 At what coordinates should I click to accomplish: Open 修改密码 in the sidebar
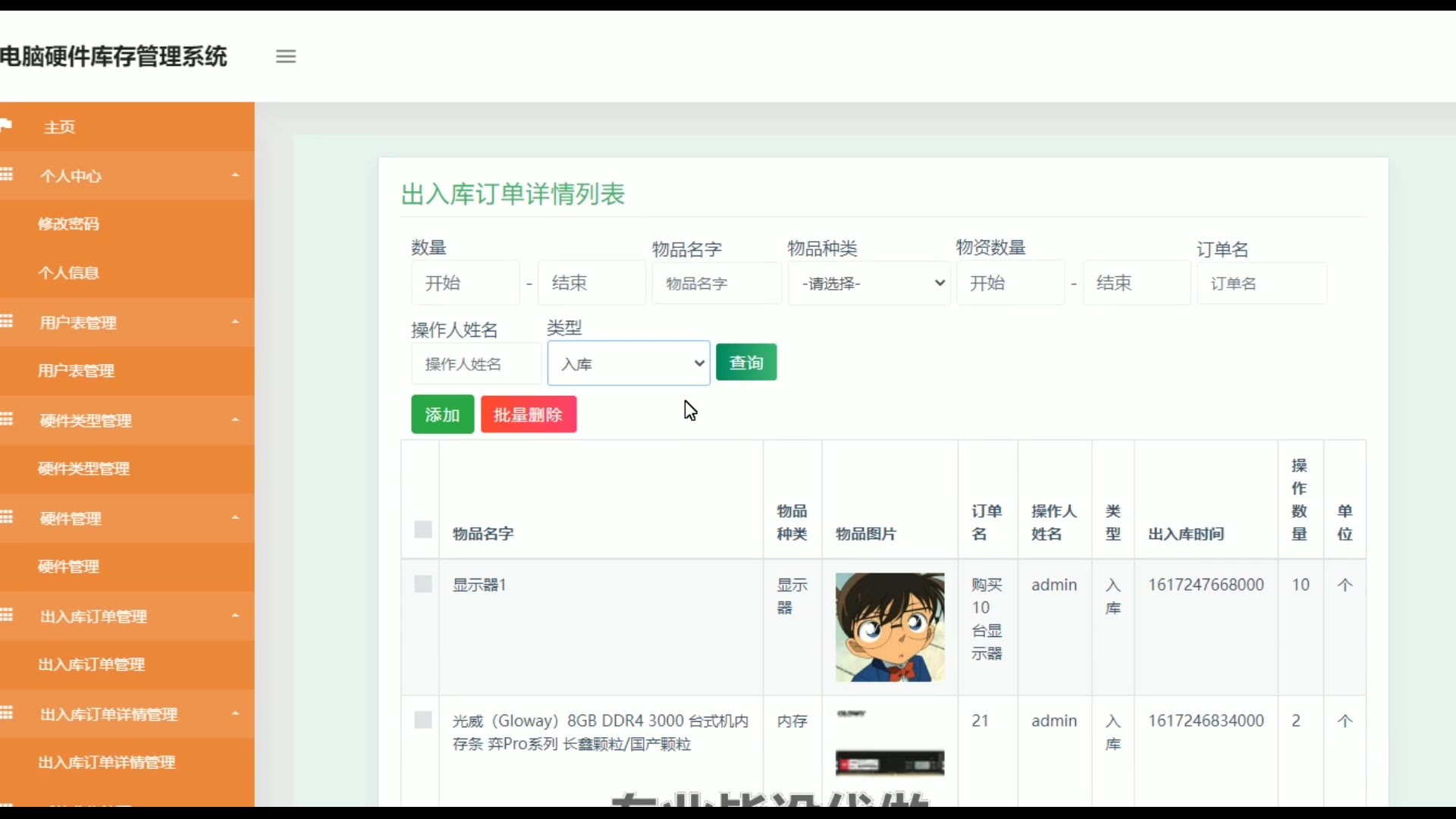point(68,224)
